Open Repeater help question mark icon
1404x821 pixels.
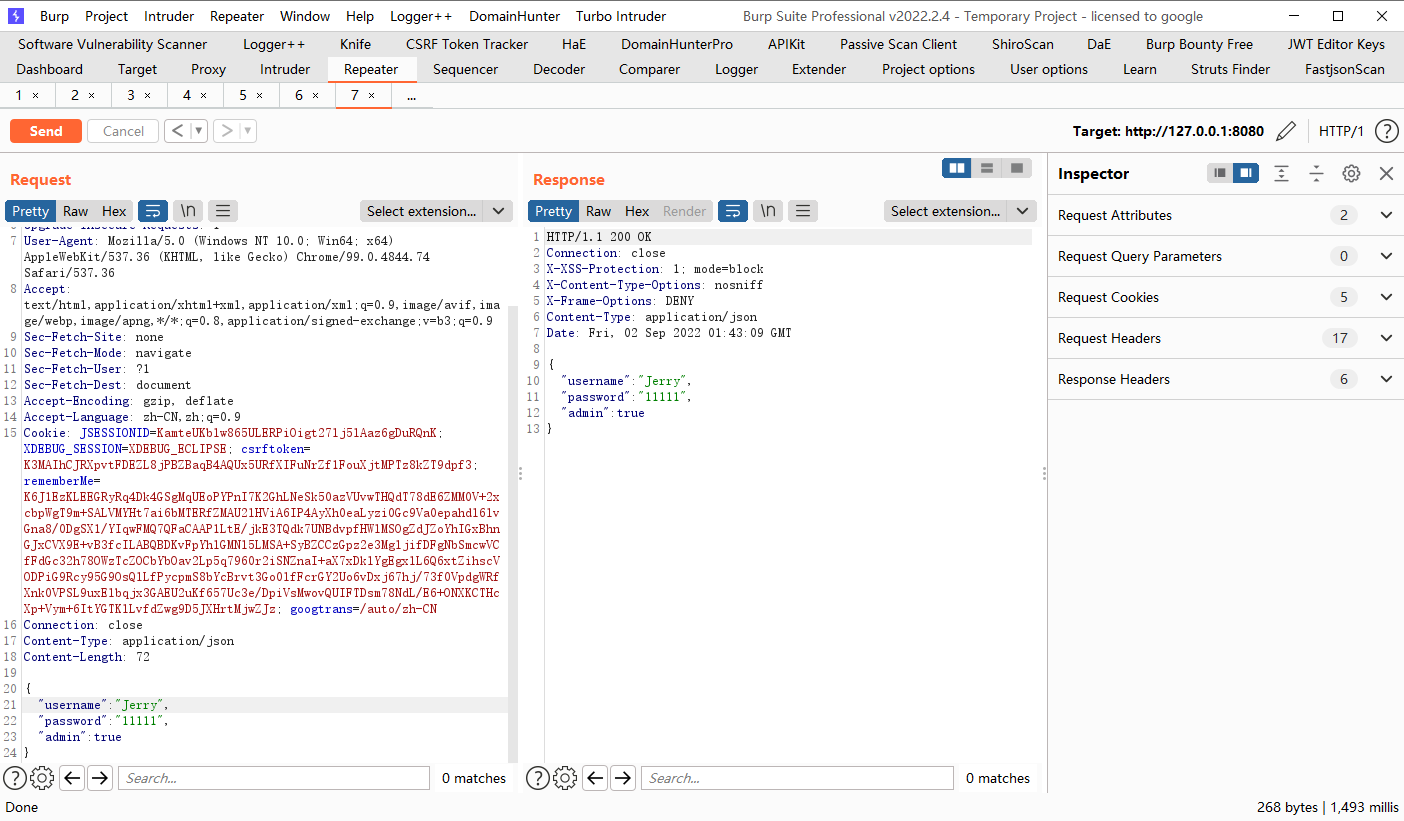(x=1386, y=131)
